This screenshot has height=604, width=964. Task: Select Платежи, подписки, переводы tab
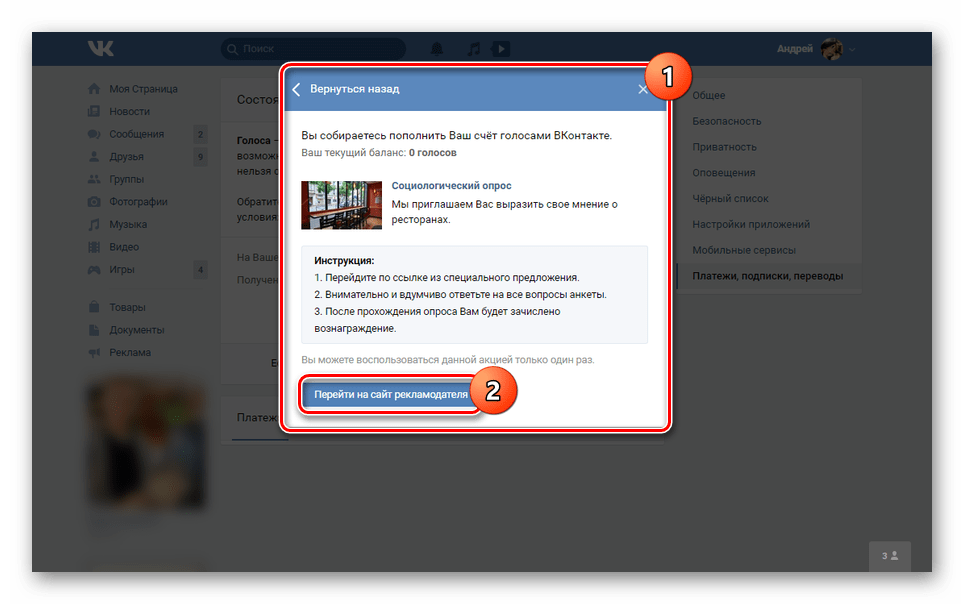767,276
